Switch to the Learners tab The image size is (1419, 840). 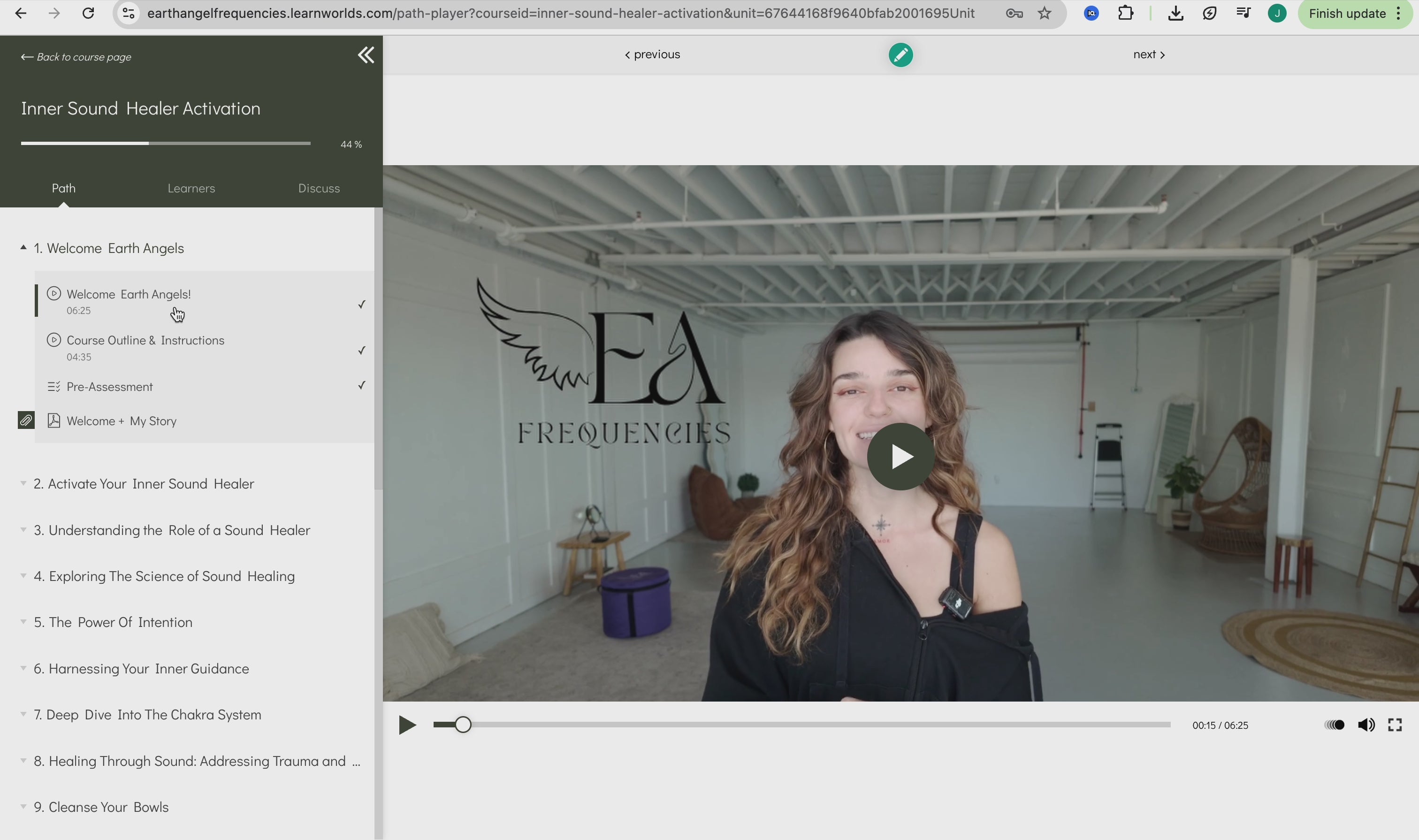pyautogui.click(x=191, y=189)
